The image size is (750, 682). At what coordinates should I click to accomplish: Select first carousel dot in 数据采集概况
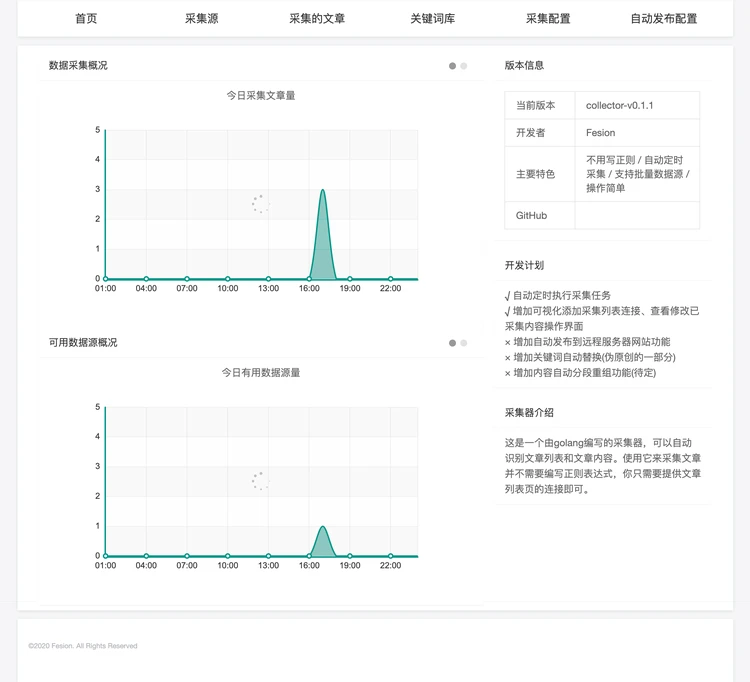452,66
